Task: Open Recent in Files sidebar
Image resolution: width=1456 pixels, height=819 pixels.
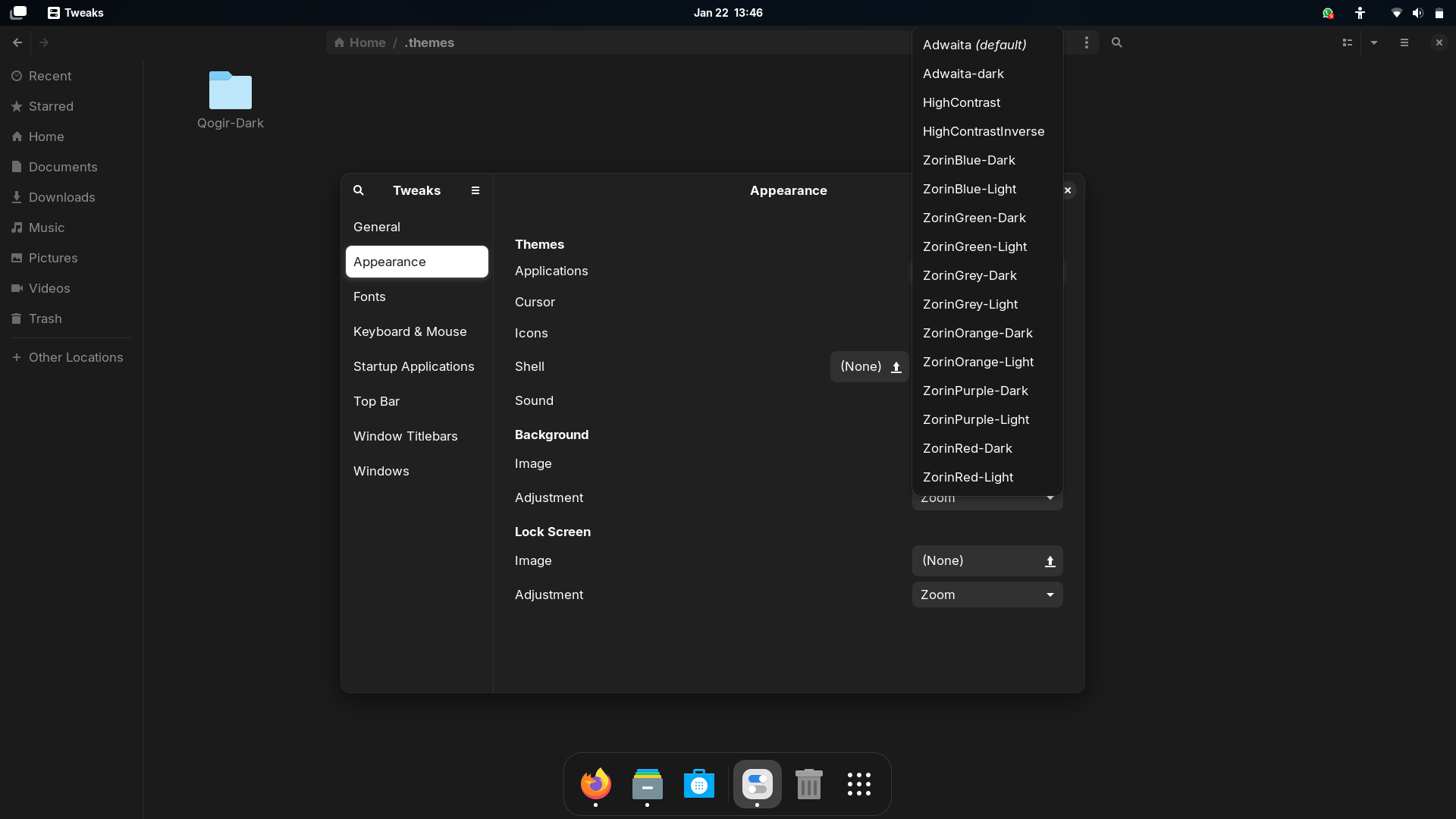Action: [x=71, y=76]
